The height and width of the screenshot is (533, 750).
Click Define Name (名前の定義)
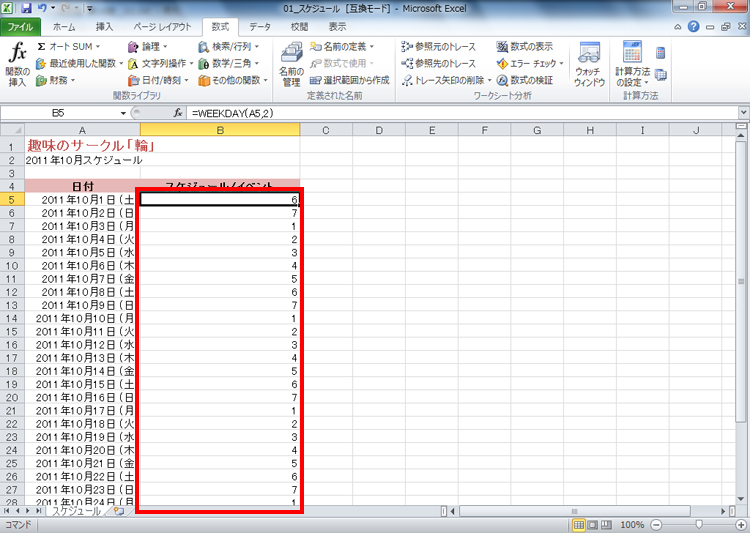tap(342, 46)
